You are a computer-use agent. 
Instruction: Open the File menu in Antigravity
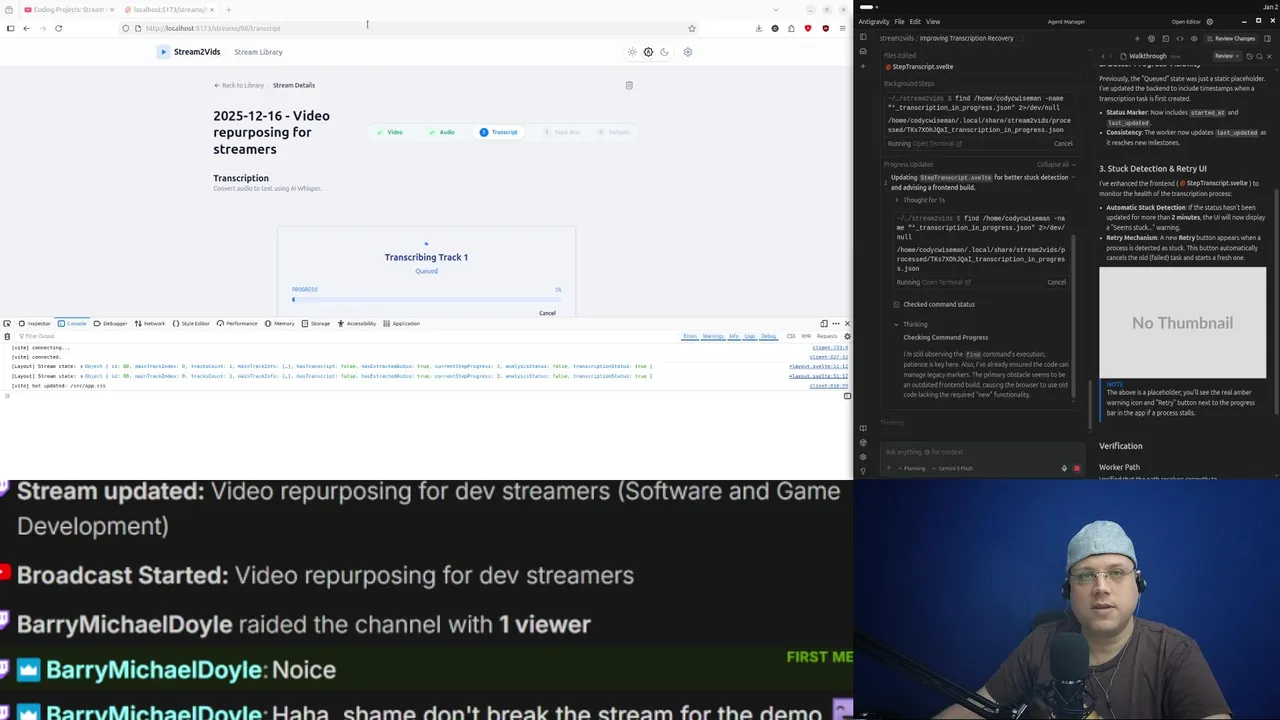coord(899,21)
